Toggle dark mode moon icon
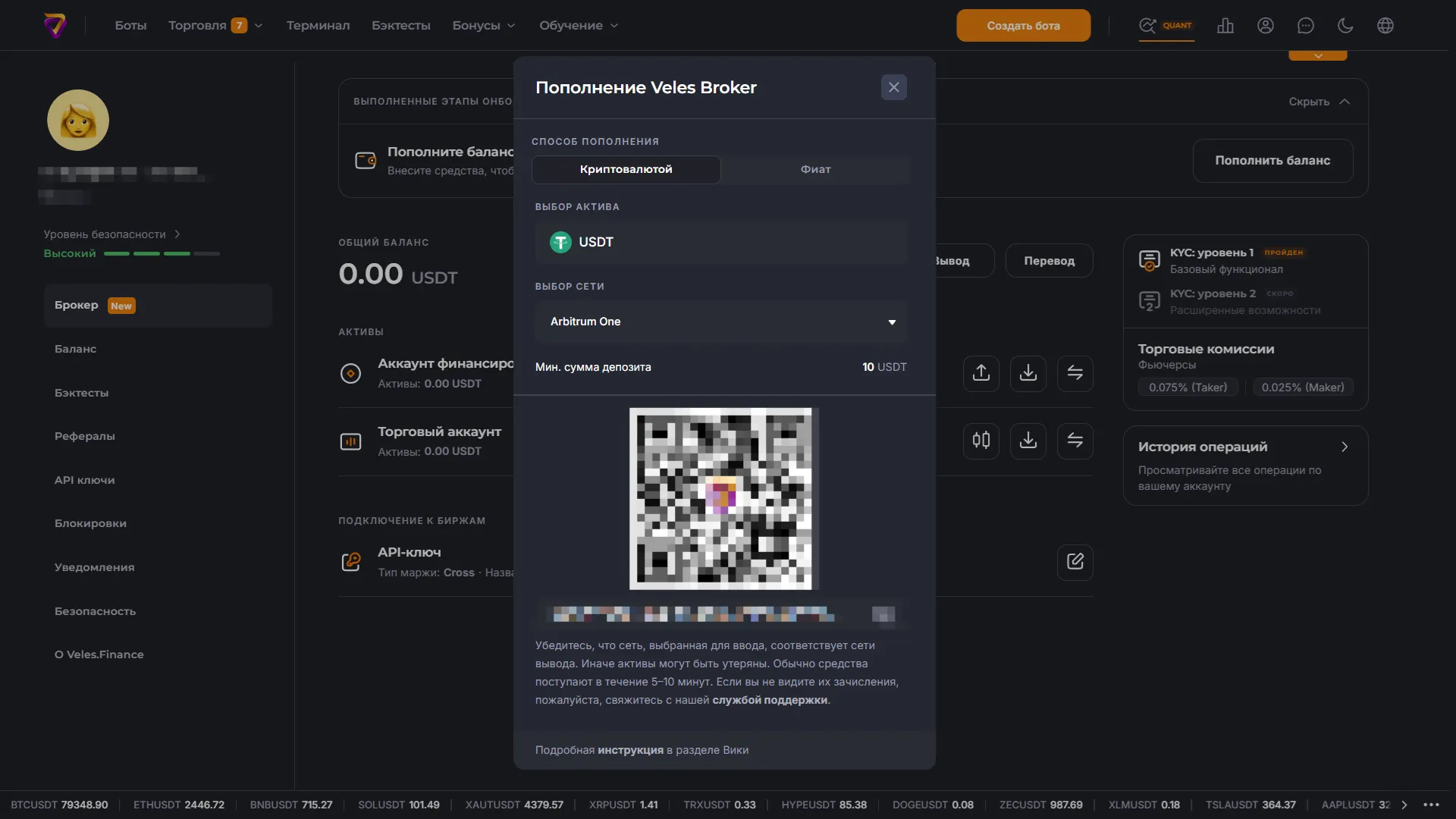This screenshot has height=819, width=1456. [1345, 26]
